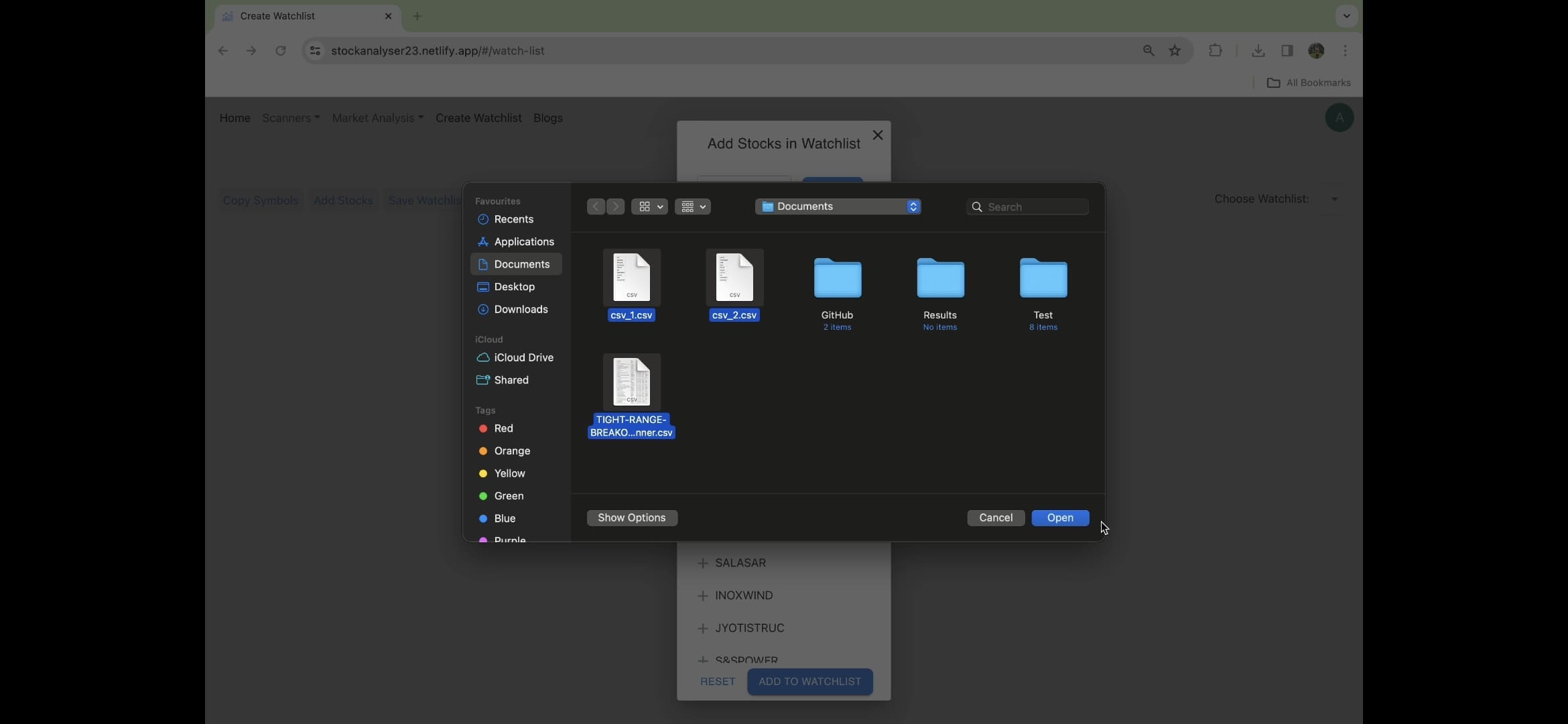The height and width of the screenshot is (724, 1568).
Task: Switch to the Blogs tab
Action: (x=547, y=118)
